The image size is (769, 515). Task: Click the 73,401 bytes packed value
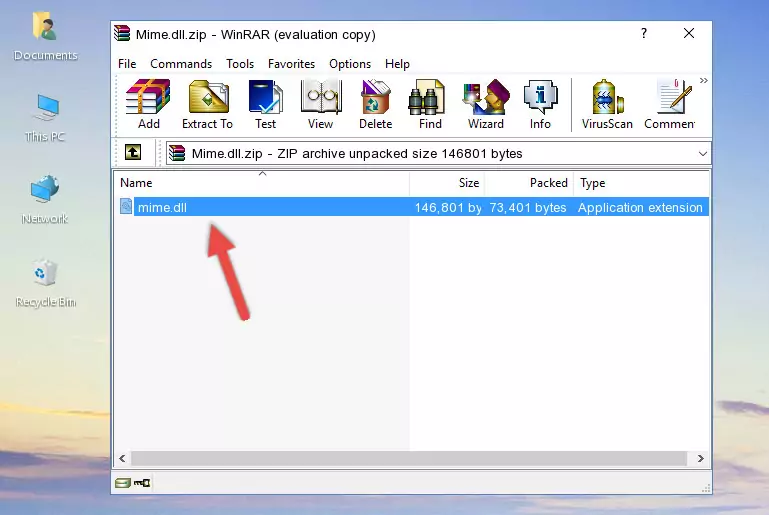click(x=528, y=207)
